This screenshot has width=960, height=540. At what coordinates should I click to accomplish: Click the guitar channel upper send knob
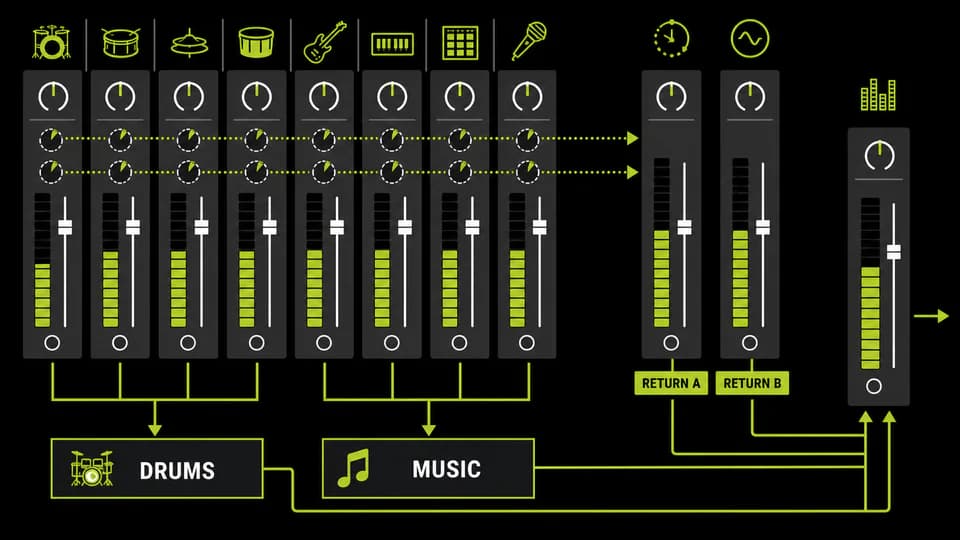tap(323, 140)
